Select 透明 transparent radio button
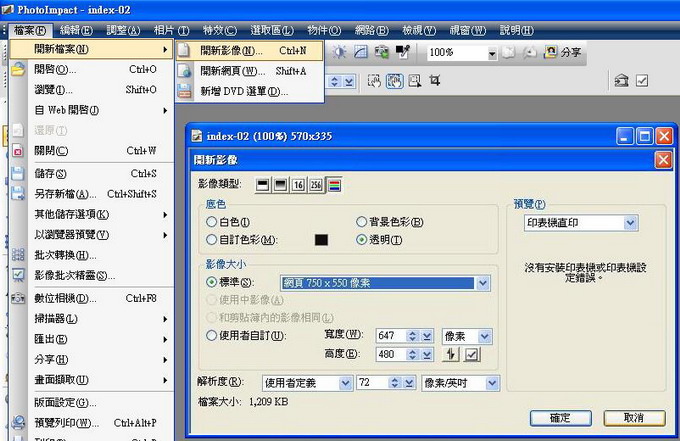Image resolution: width=680 pixels, height=441 pixels. (361, 239)
